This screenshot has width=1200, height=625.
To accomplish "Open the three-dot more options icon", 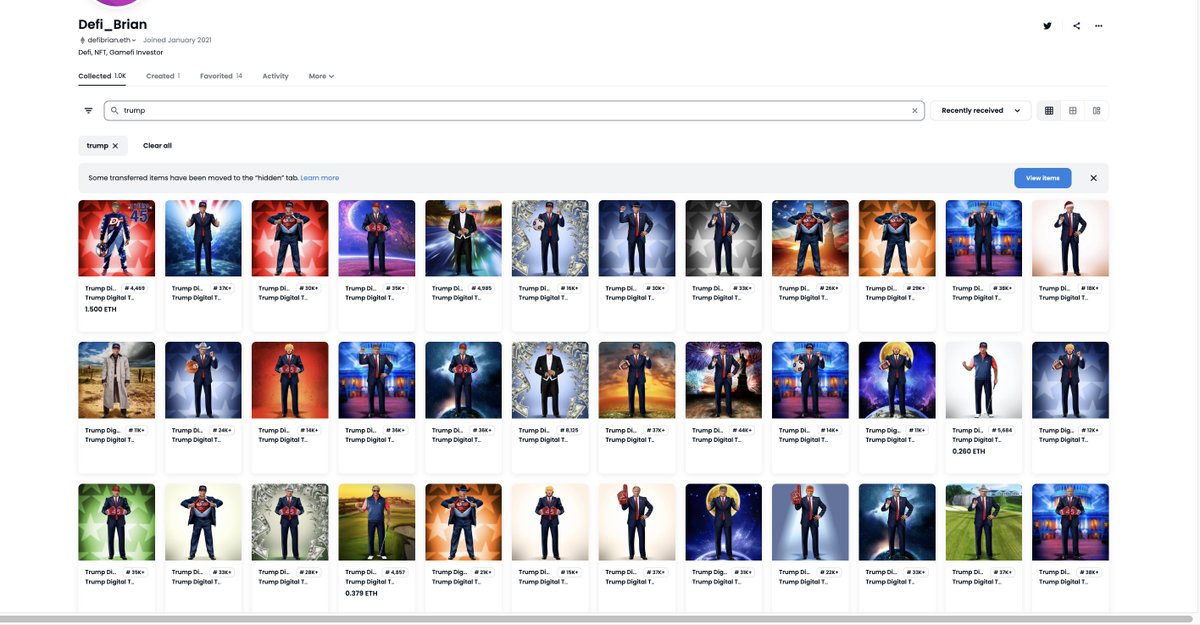I will click(x=1098, y=25).
